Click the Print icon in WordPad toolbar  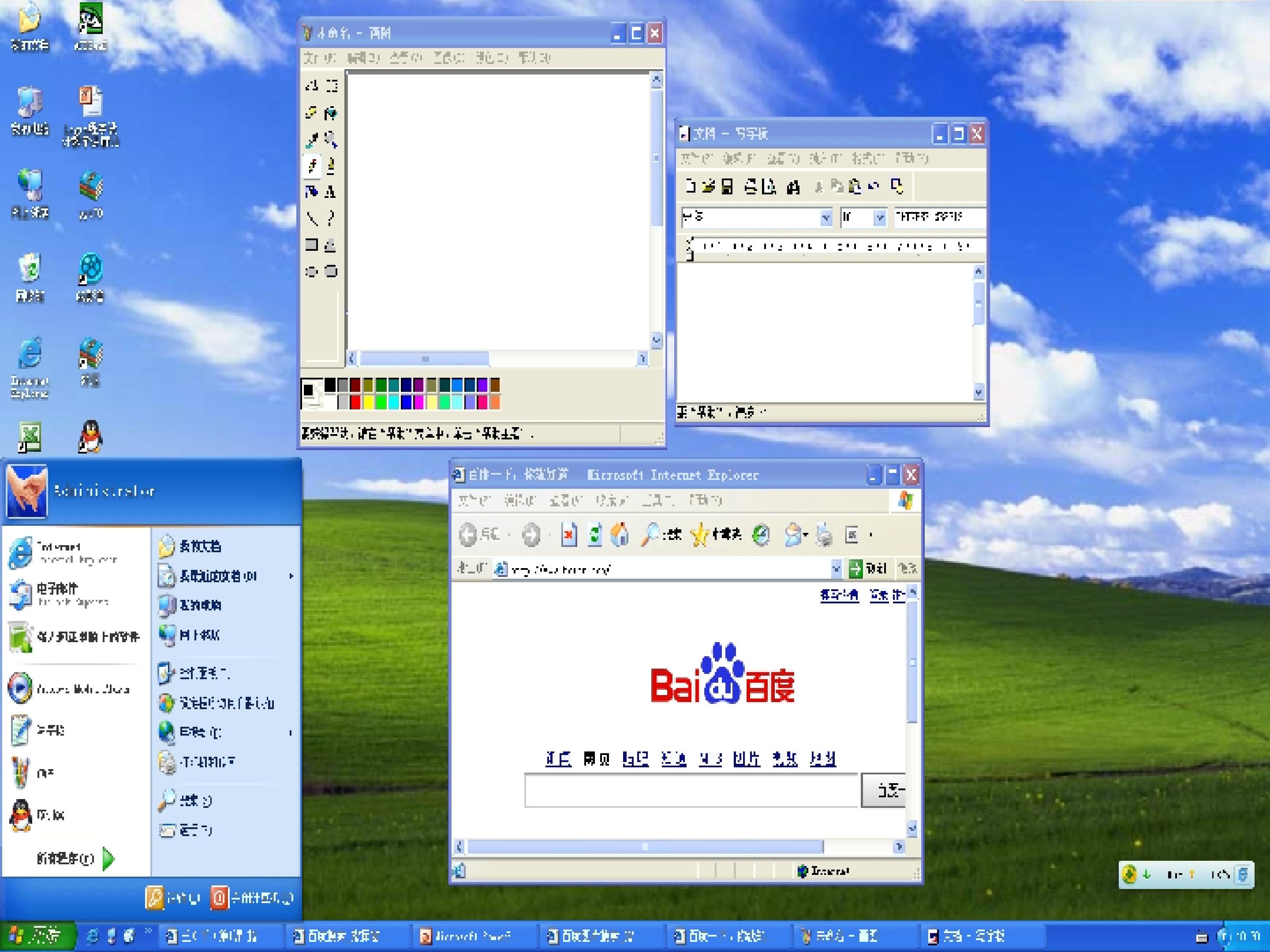pyautogui.click(x=751, y=186)
